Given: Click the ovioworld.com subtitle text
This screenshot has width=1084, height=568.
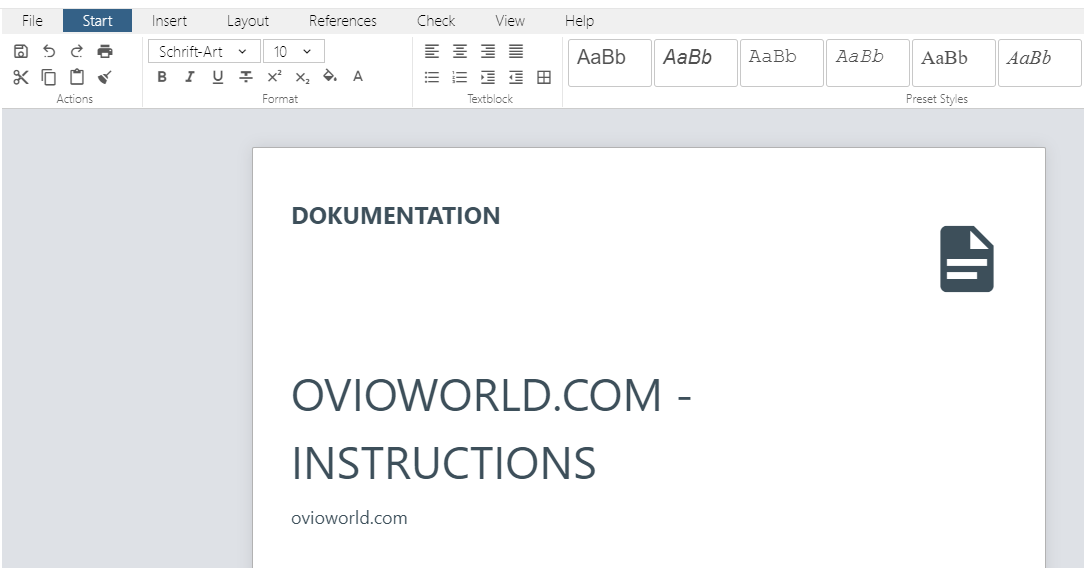Looking at the screenshot, I should [349, 518].
